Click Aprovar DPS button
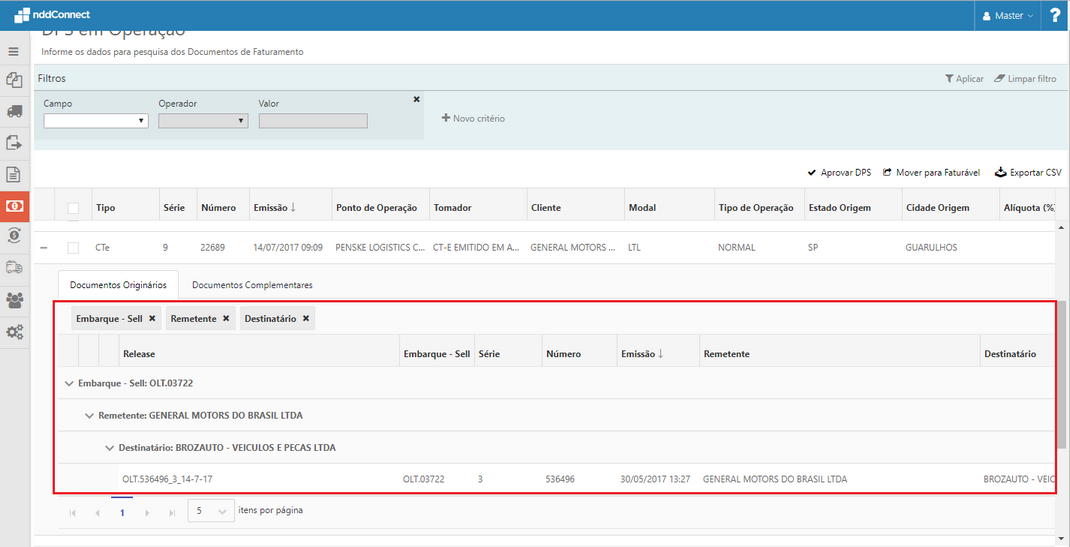The height and width of the screenshot is (547, 1070). pos(838,173)
